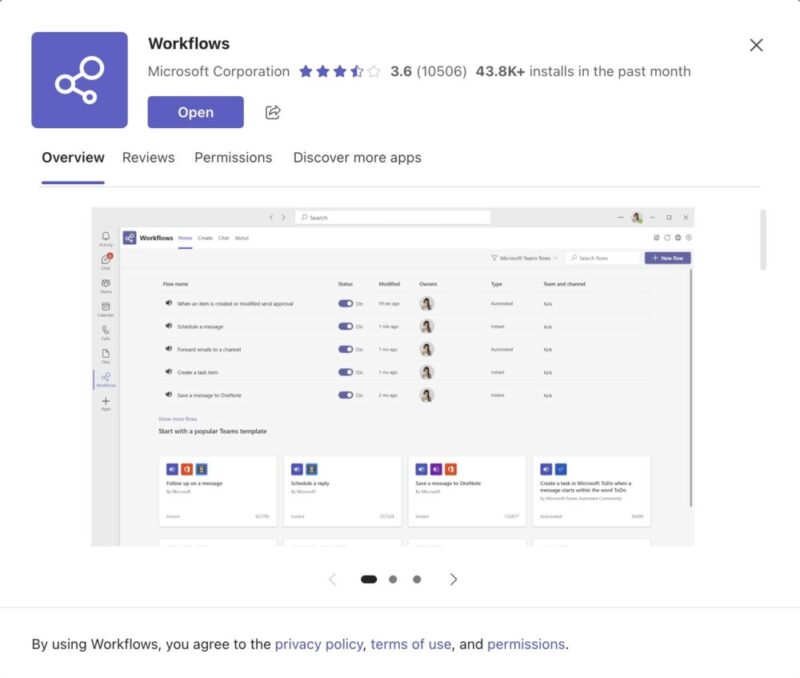Toggle status for 'Save a message to OneNote' flow
800x678 pixels.
pyautogui.click(x=345, y=395)
